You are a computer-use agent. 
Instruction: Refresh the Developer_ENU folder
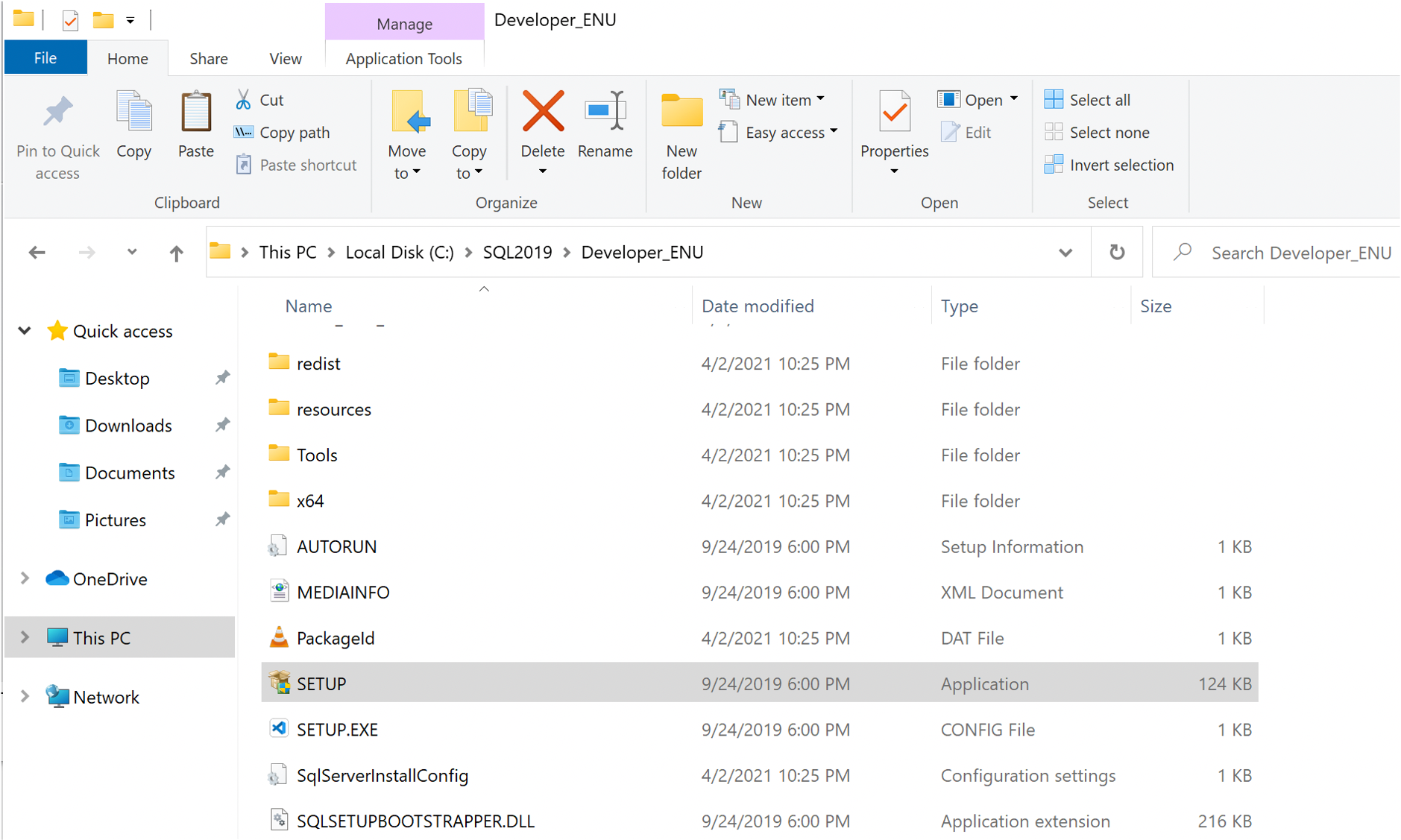pos(1117,252)
